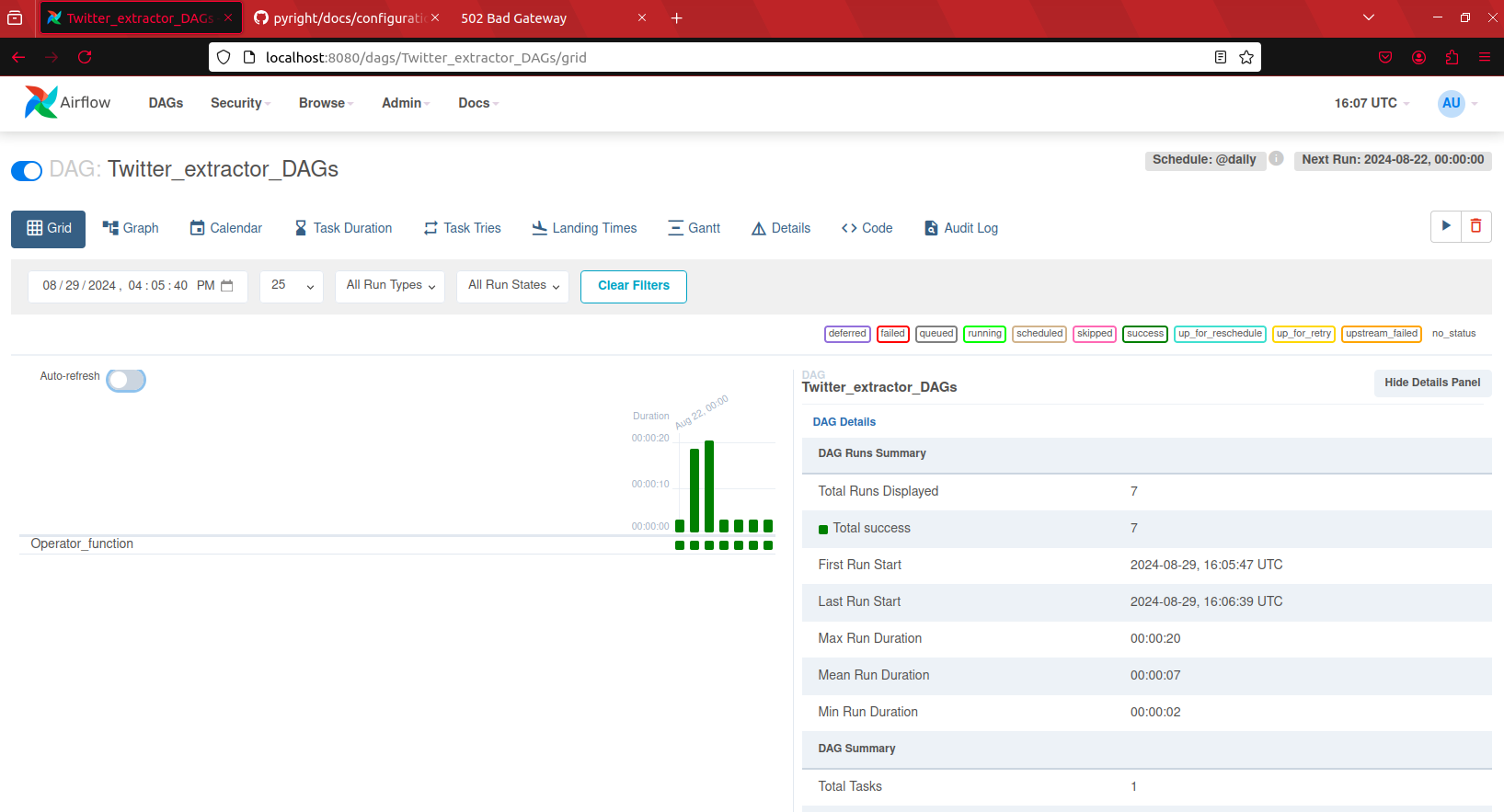Open the All Run States dropdown

pyautogui.click(x=512, y=286)
